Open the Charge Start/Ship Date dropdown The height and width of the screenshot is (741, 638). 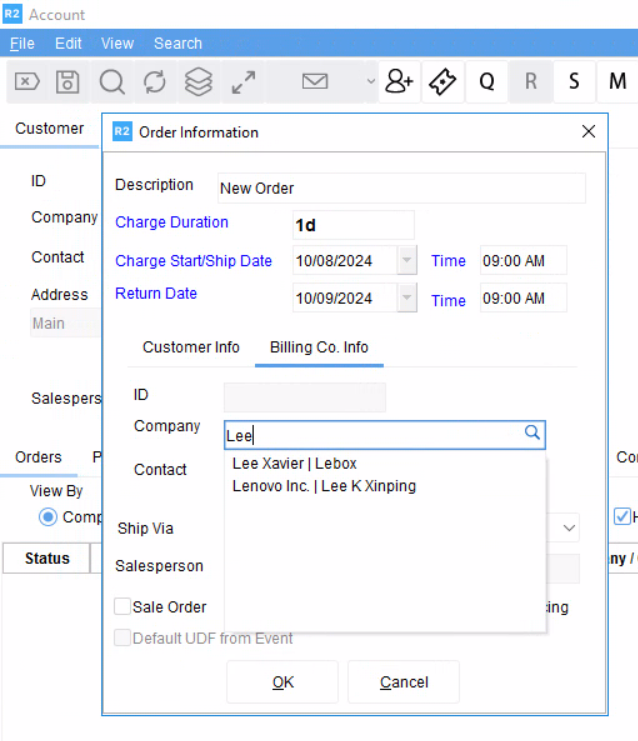coord(407,261)
